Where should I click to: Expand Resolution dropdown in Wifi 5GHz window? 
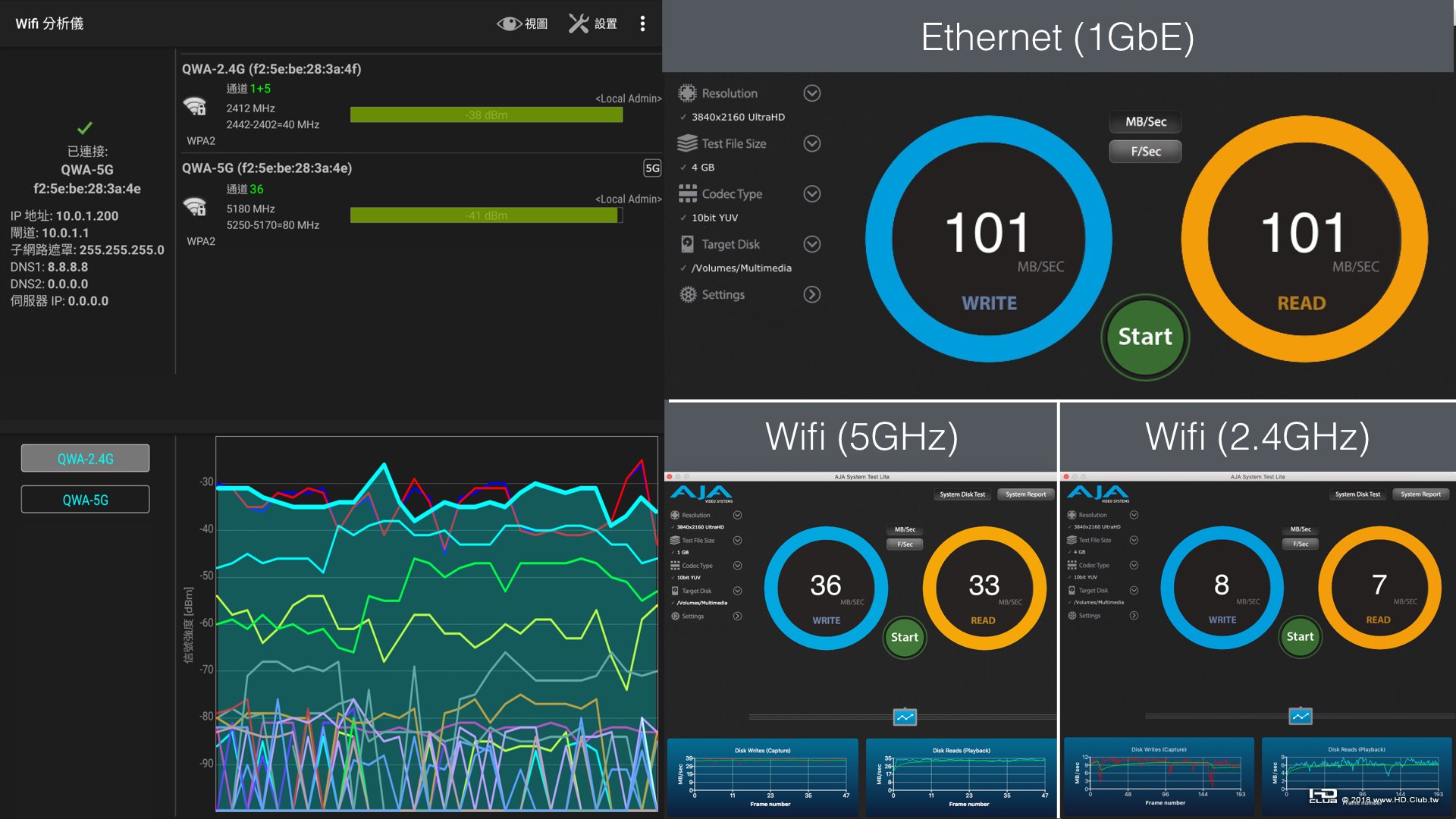[x=737, y=515]
